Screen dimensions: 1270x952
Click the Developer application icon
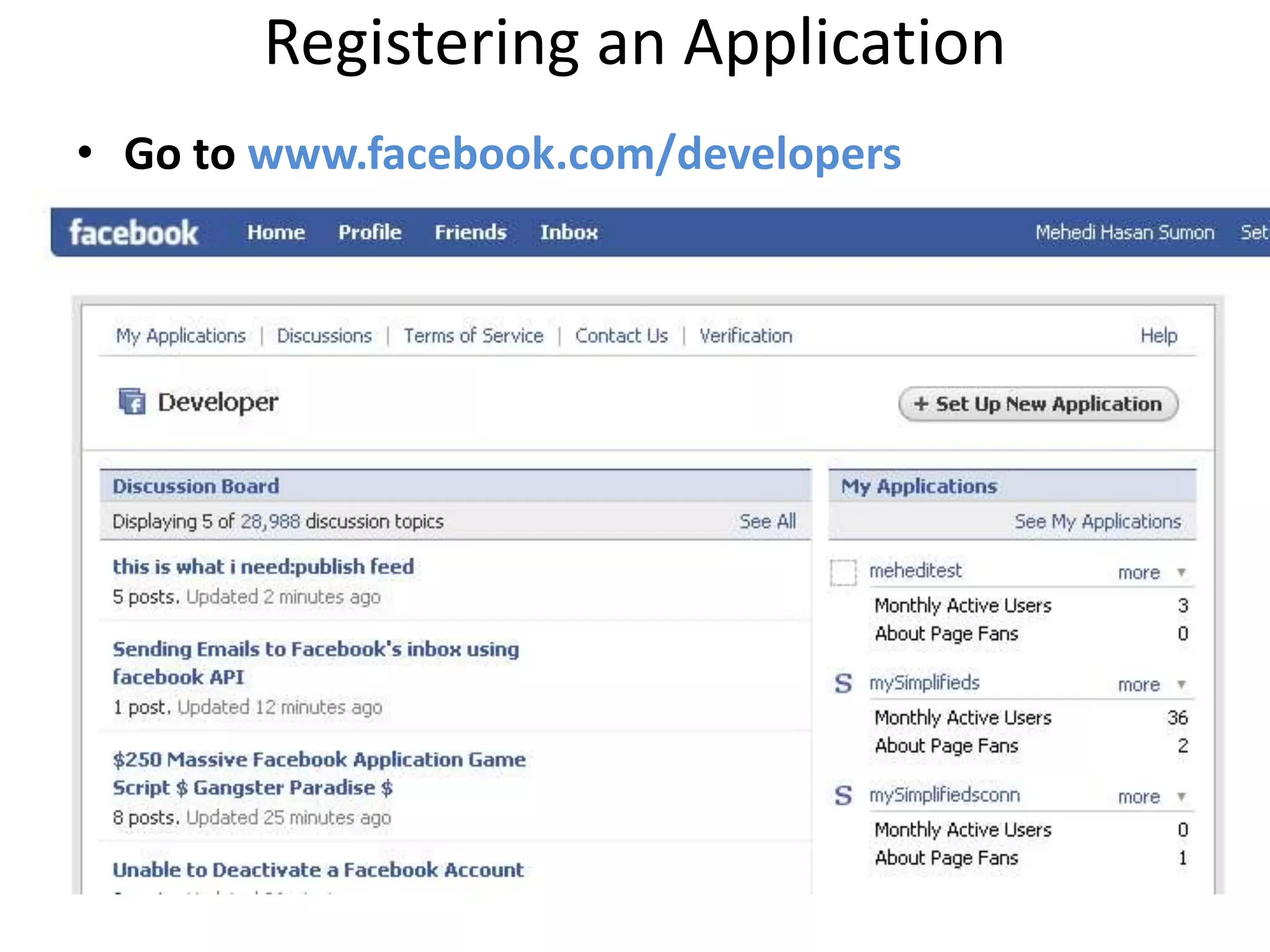[131, 402]
